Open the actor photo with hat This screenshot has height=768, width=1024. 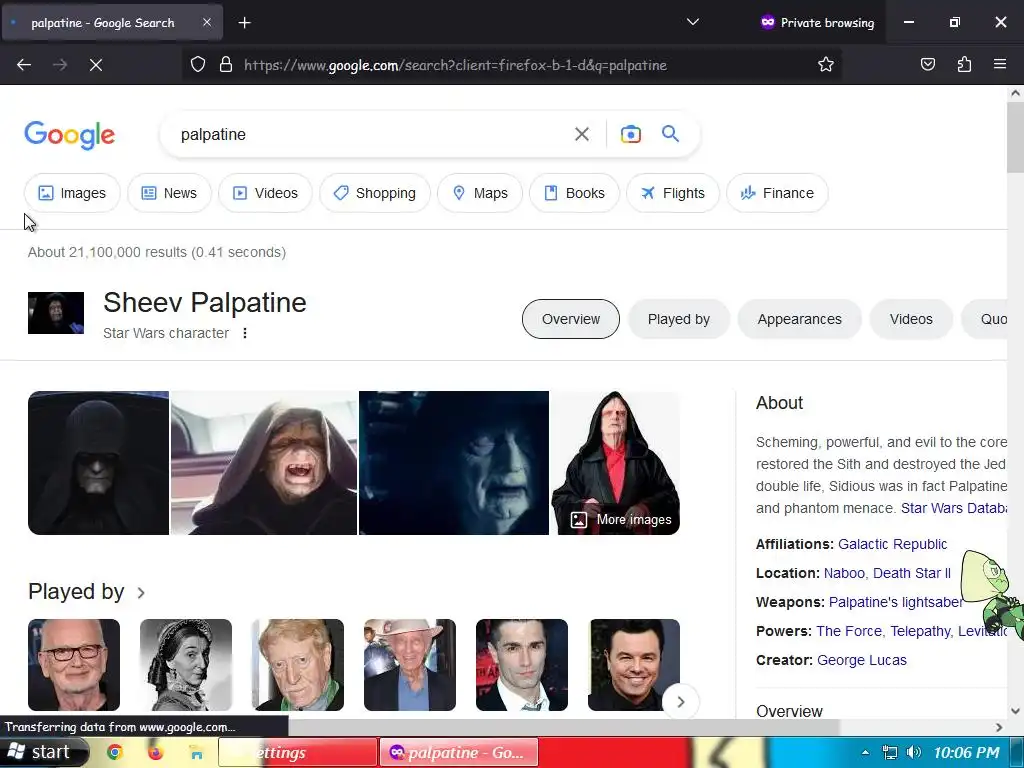point(409,665)
